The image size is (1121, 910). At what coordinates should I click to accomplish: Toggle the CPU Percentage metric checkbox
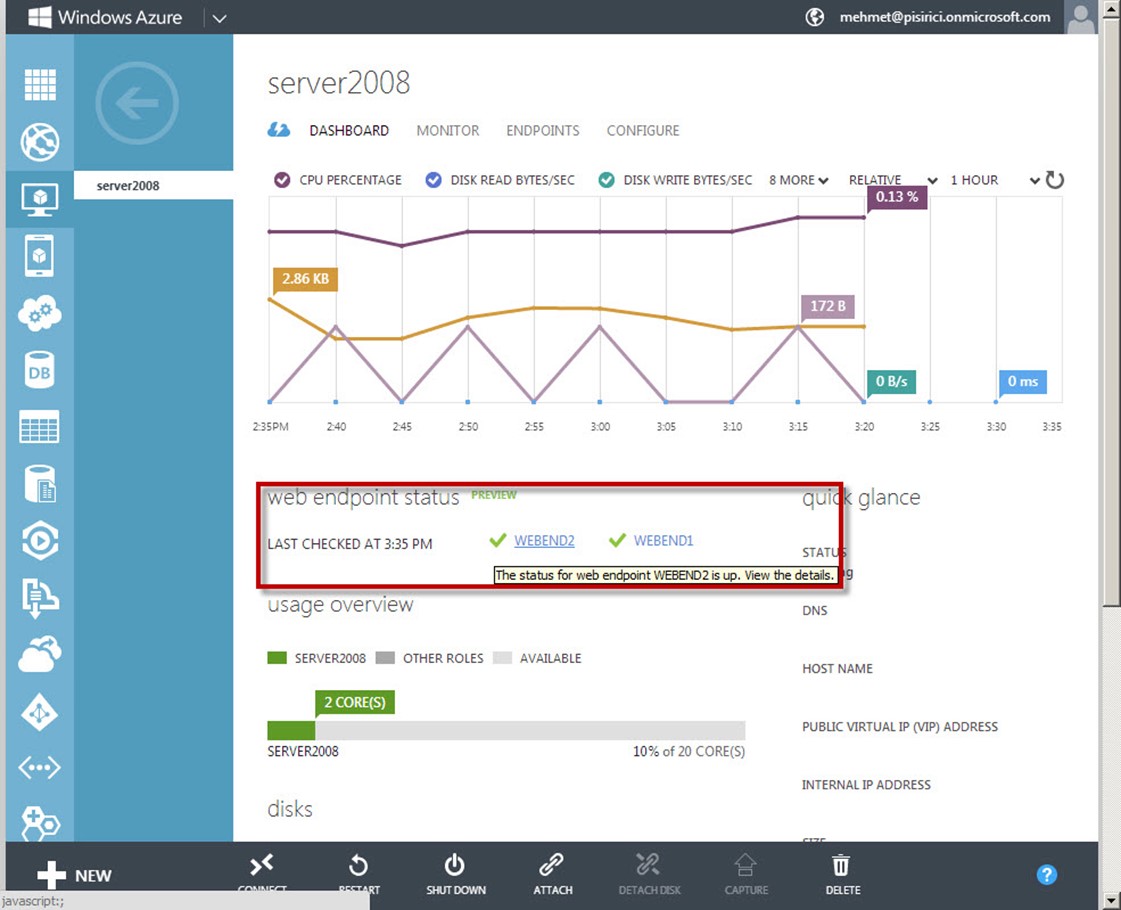pyautogui.click(x=282, y=180)
